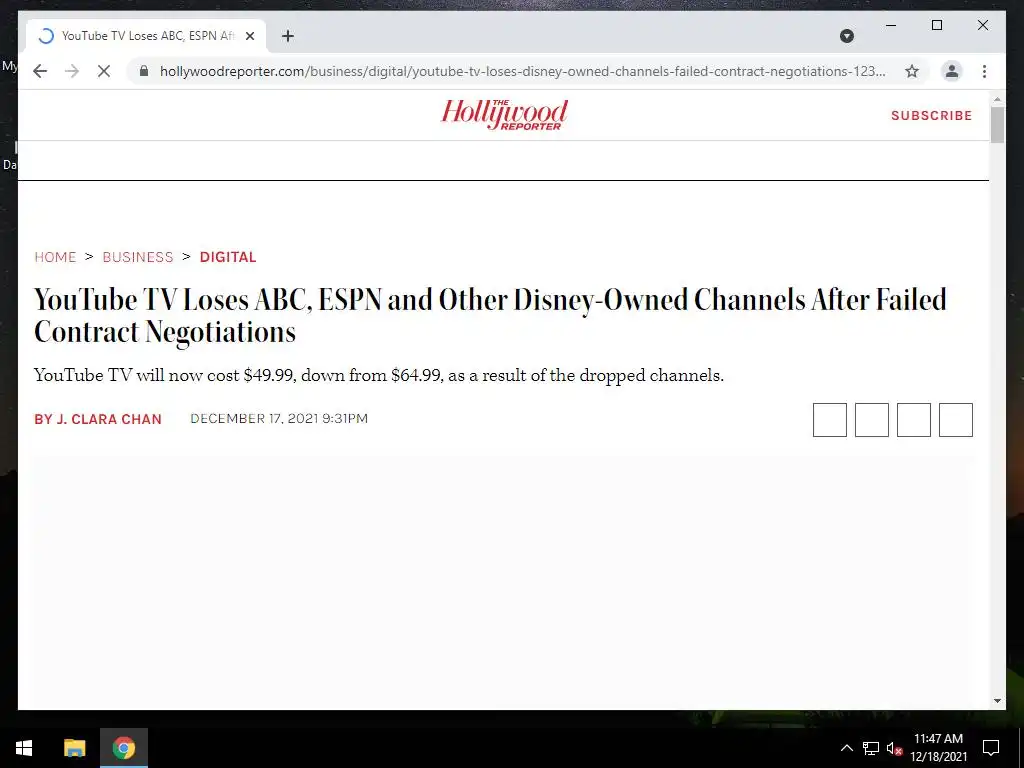Close the YouTube TV Loses ABC tab
Screen dimensions: 1024x768
(249, 36)
